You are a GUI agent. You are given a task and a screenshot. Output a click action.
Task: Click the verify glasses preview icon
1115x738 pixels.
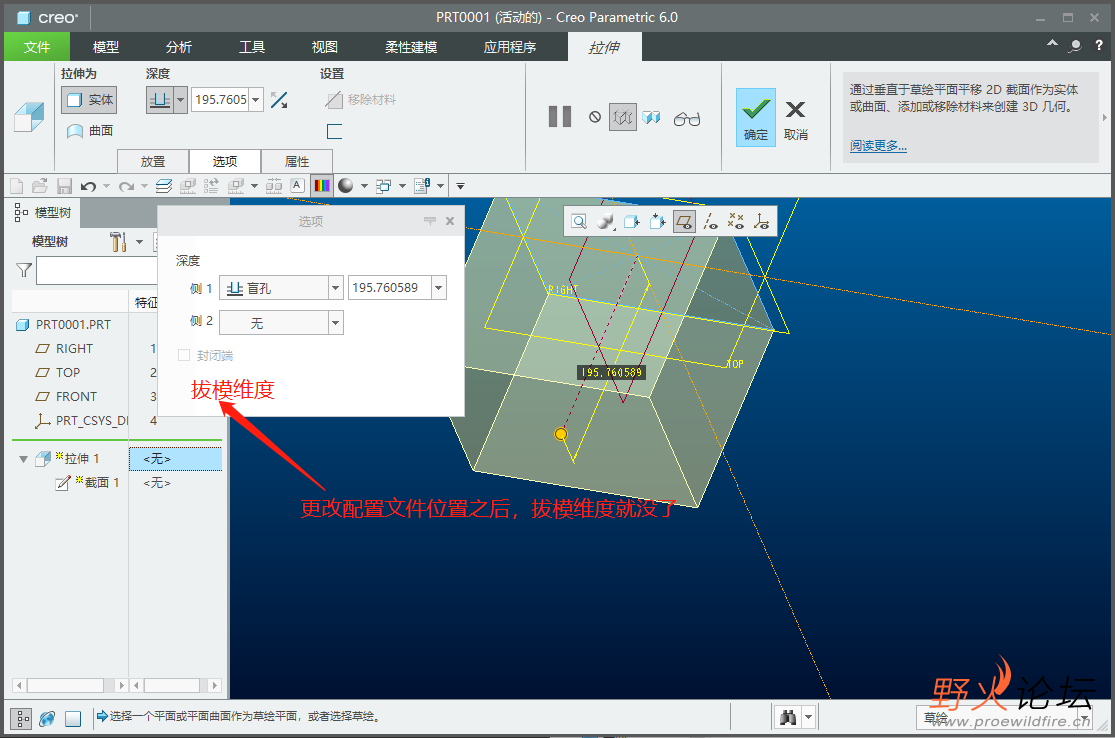click(687, 119)
